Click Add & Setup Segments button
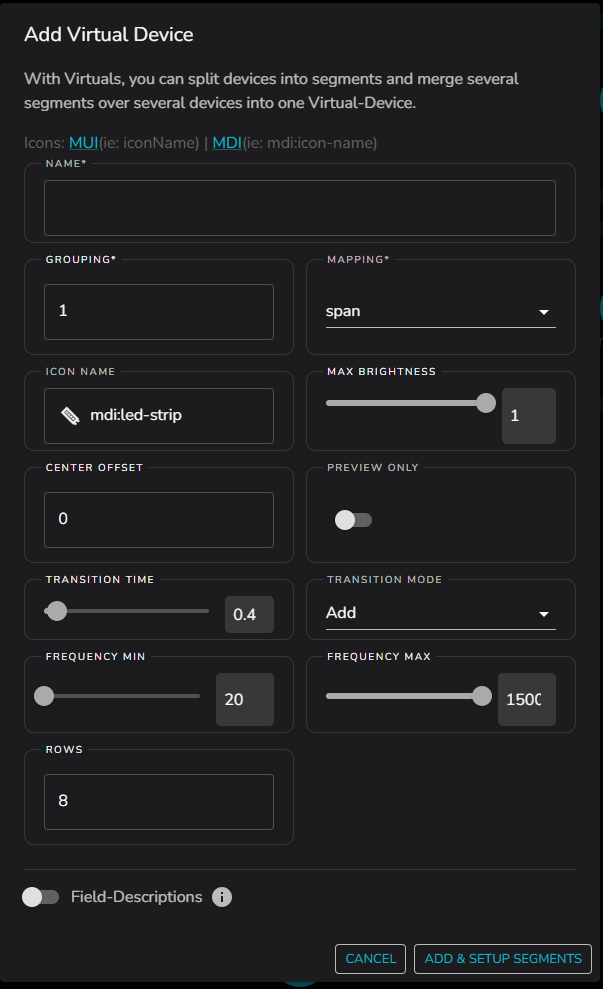Viewport: 603px width, 989px height. [503, 959]
